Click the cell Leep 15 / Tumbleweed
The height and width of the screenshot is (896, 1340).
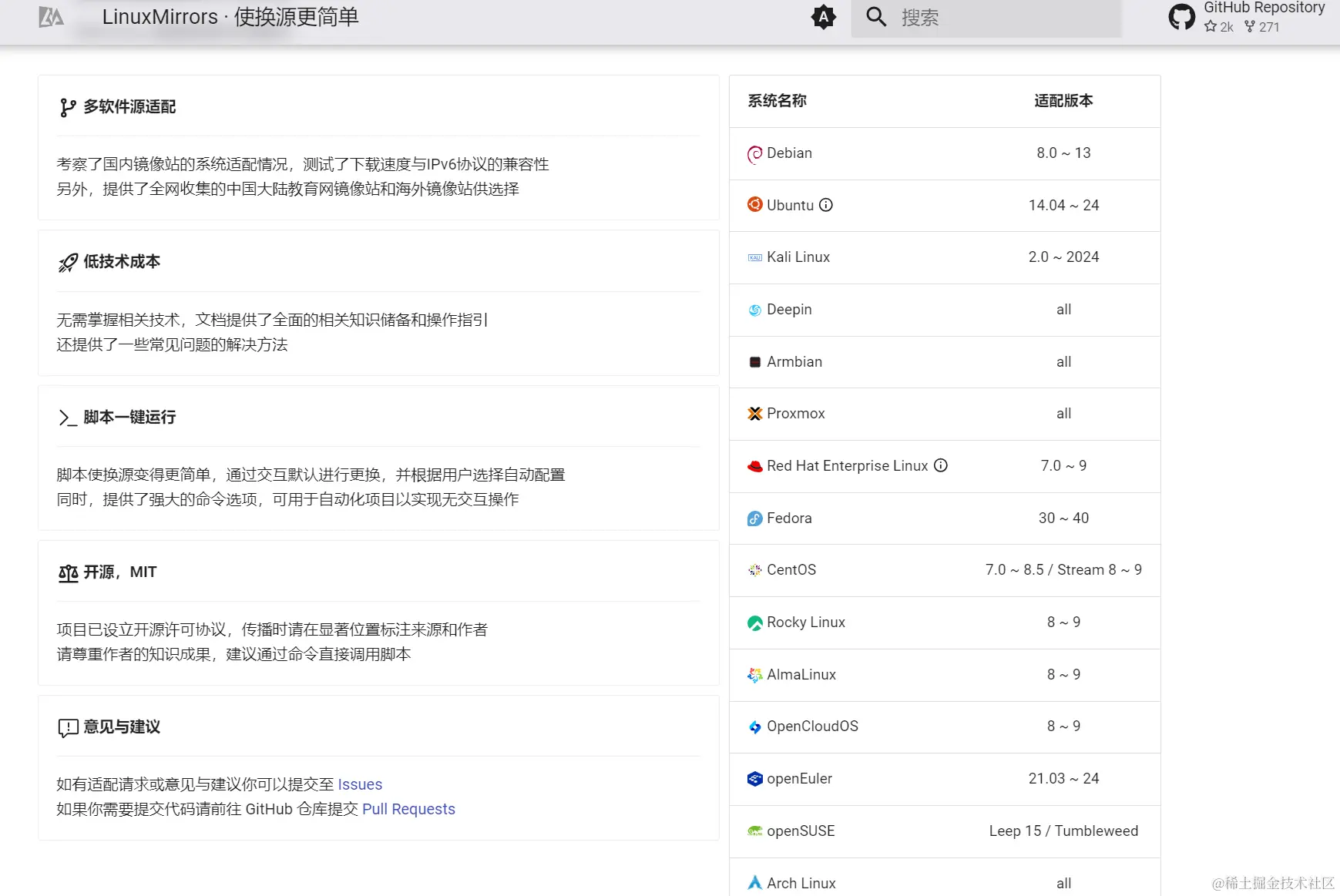click(x=1063, y=831)
